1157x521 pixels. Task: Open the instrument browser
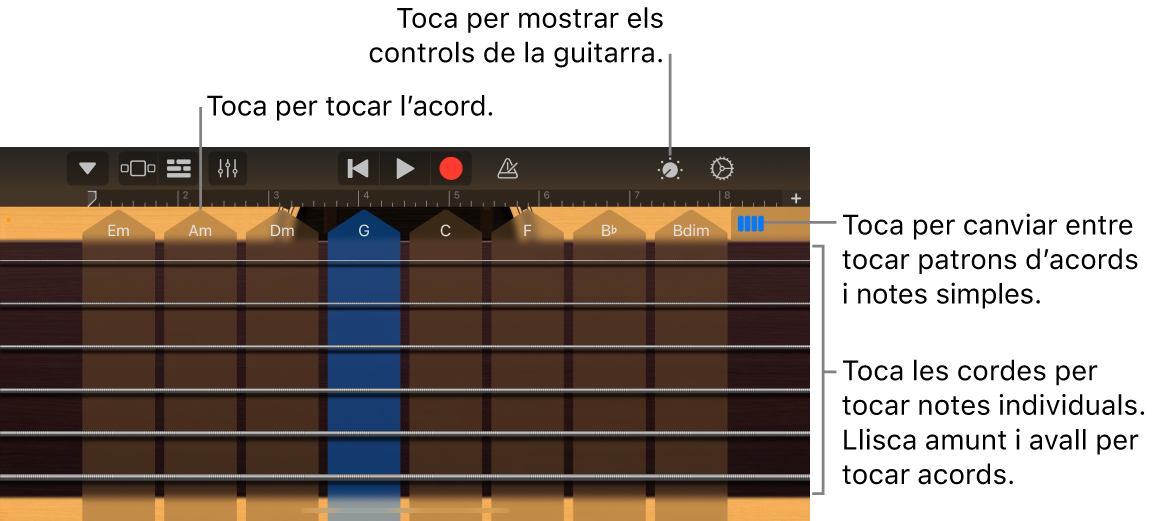(138, 168)
